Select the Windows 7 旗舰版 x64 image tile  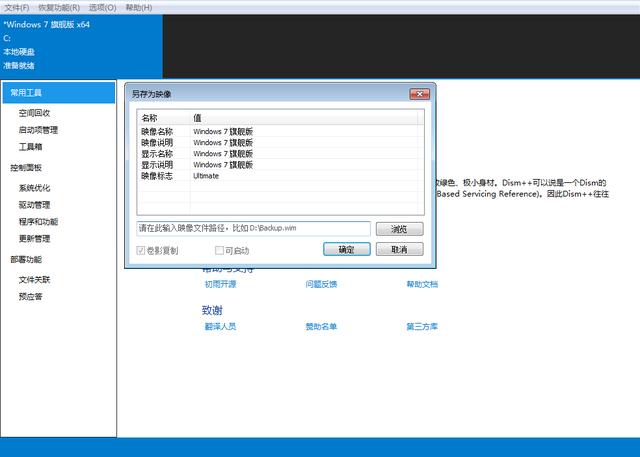click(81, 46)
